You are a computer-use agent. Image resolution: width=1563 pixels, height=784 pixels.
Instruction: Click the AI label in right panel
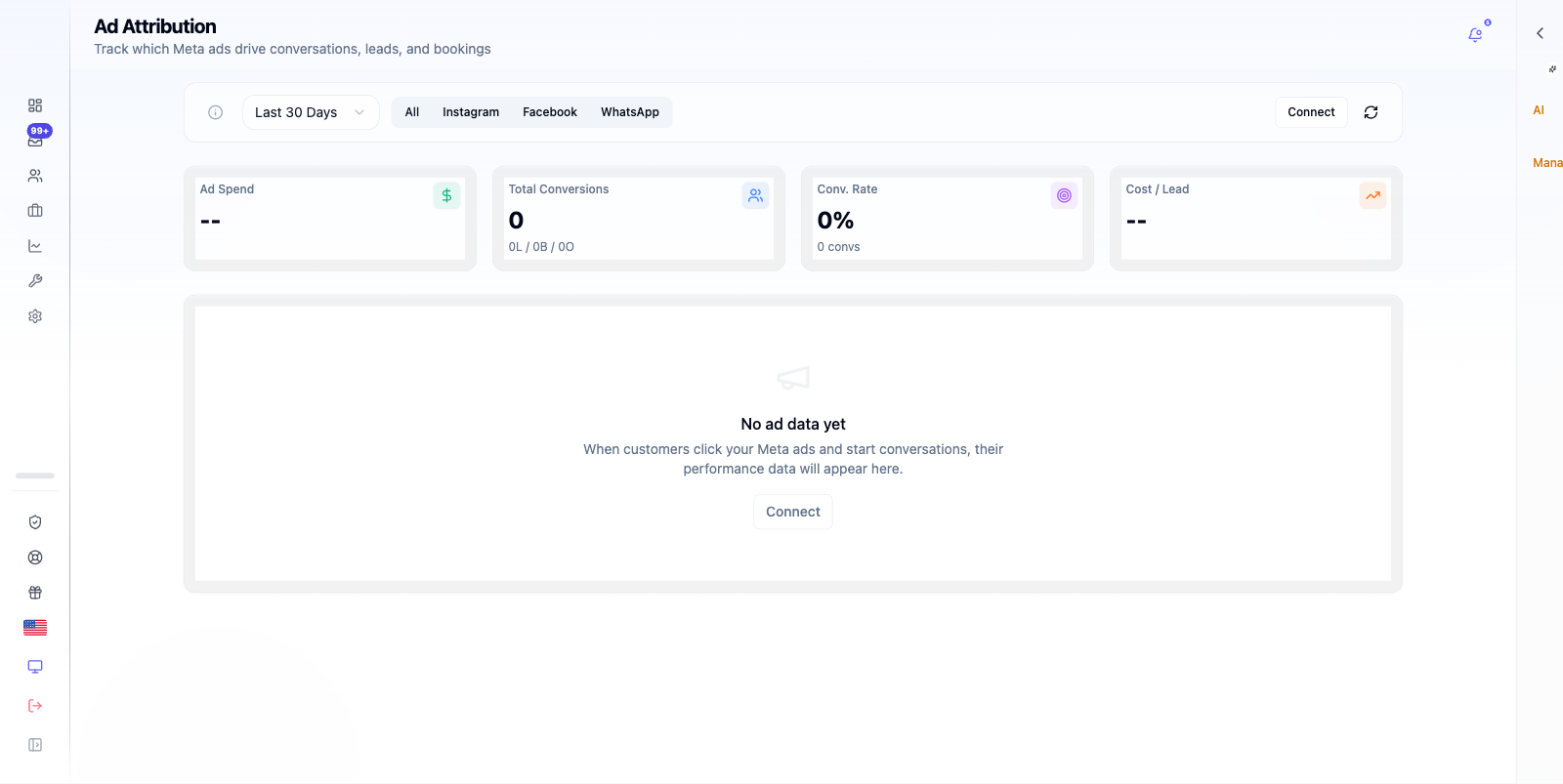[1539, 110]
